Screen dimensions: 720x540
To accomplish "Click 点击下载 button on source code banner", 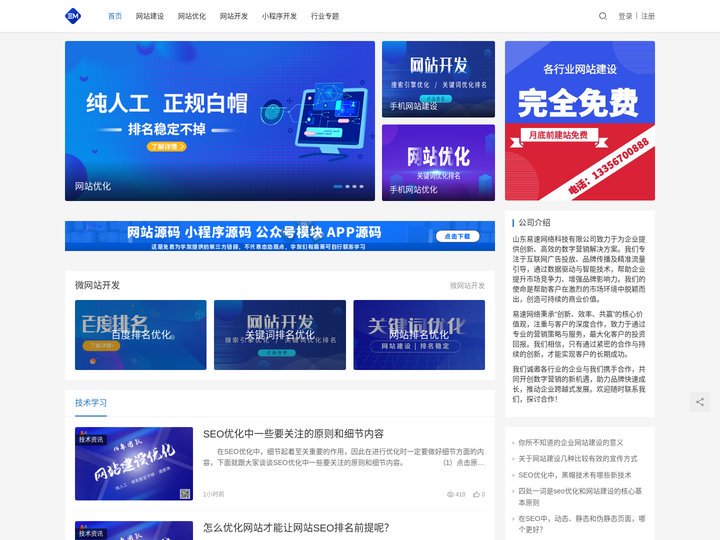I will coord(457,236).
